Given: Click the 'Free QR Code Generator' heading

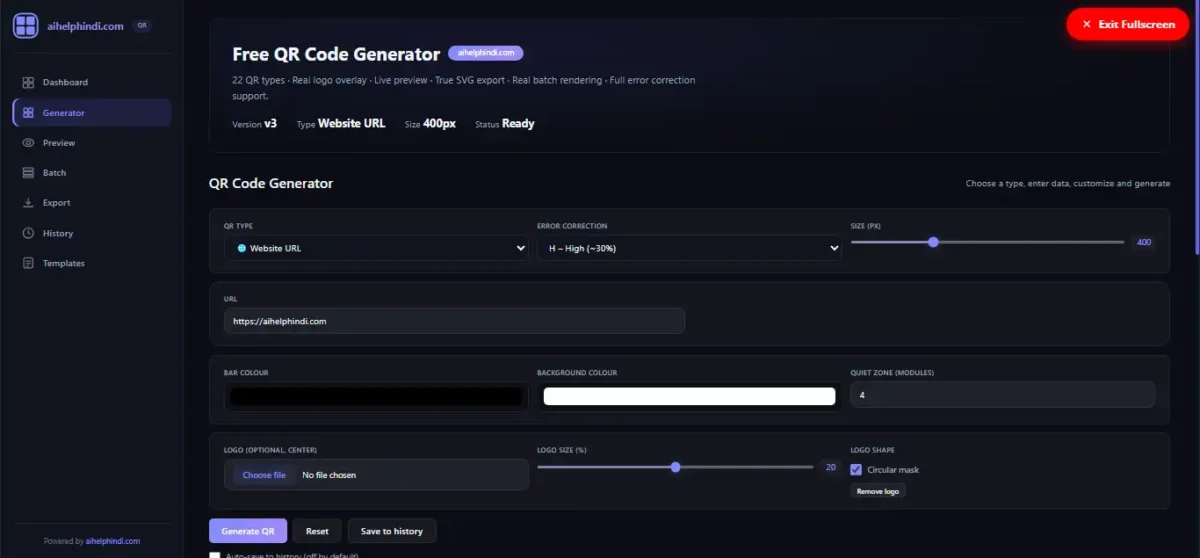Looking at the screenshot, I should coord(336,54).
